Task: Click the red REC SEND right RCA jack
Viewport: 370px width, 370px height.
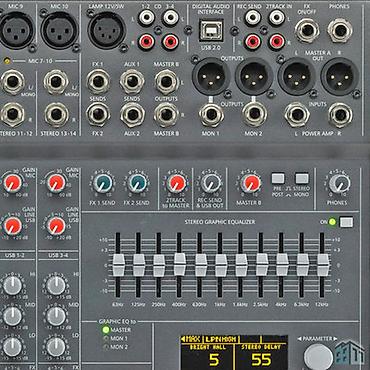Action: click(x=253, y=42)
